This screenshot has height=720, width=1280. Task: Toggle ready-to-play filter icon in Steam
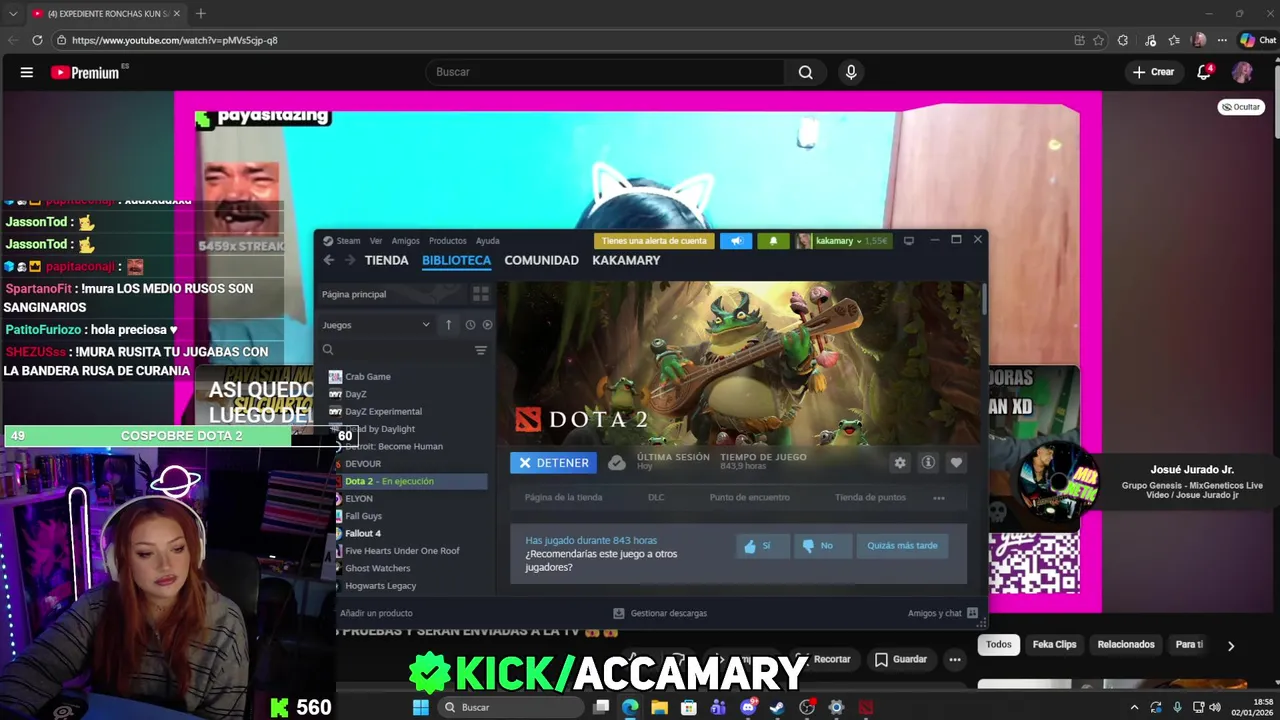(487, 325)
